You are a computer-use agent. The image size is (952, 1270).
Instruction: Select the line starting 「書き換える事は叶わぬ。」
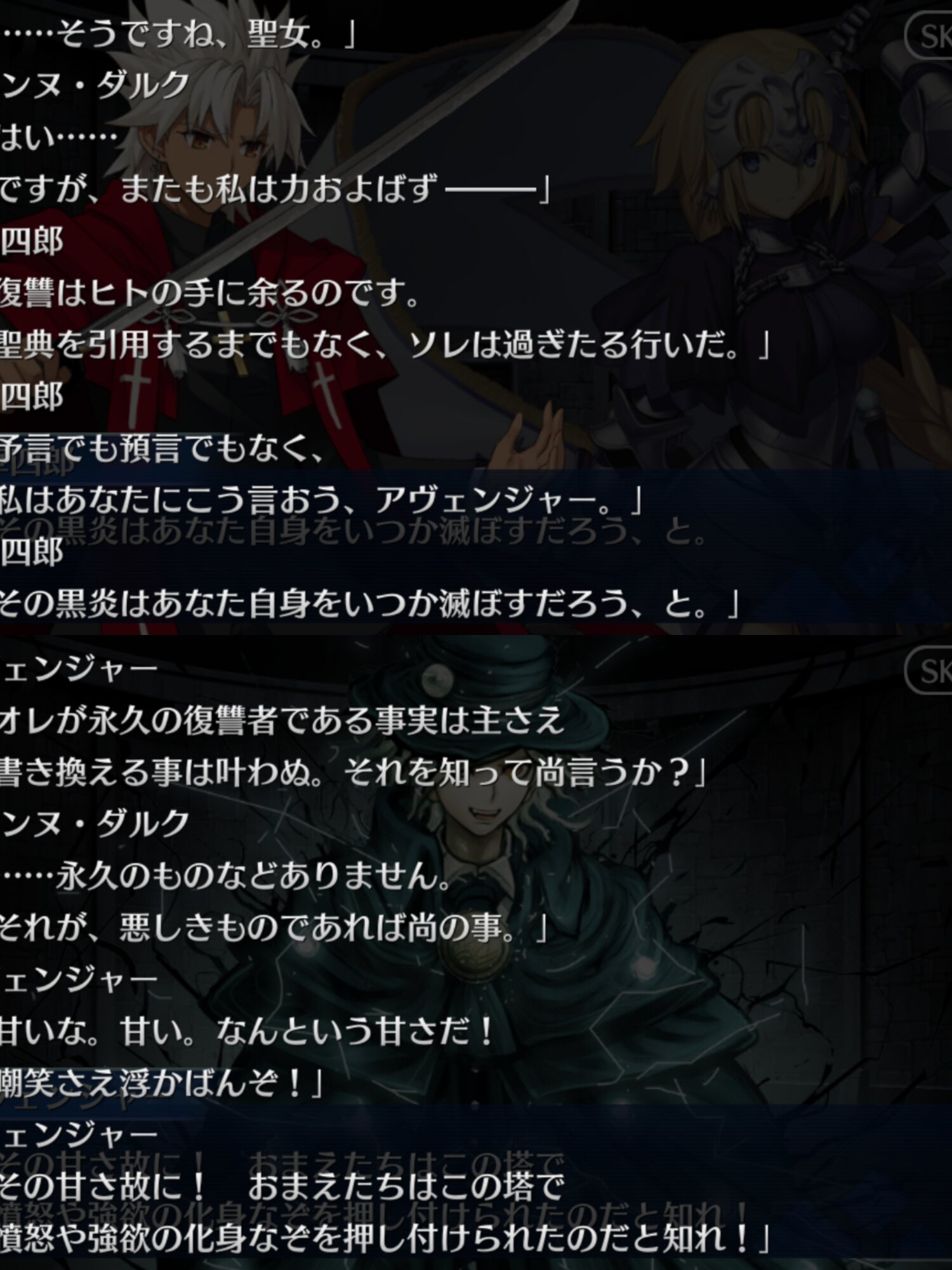353,772
